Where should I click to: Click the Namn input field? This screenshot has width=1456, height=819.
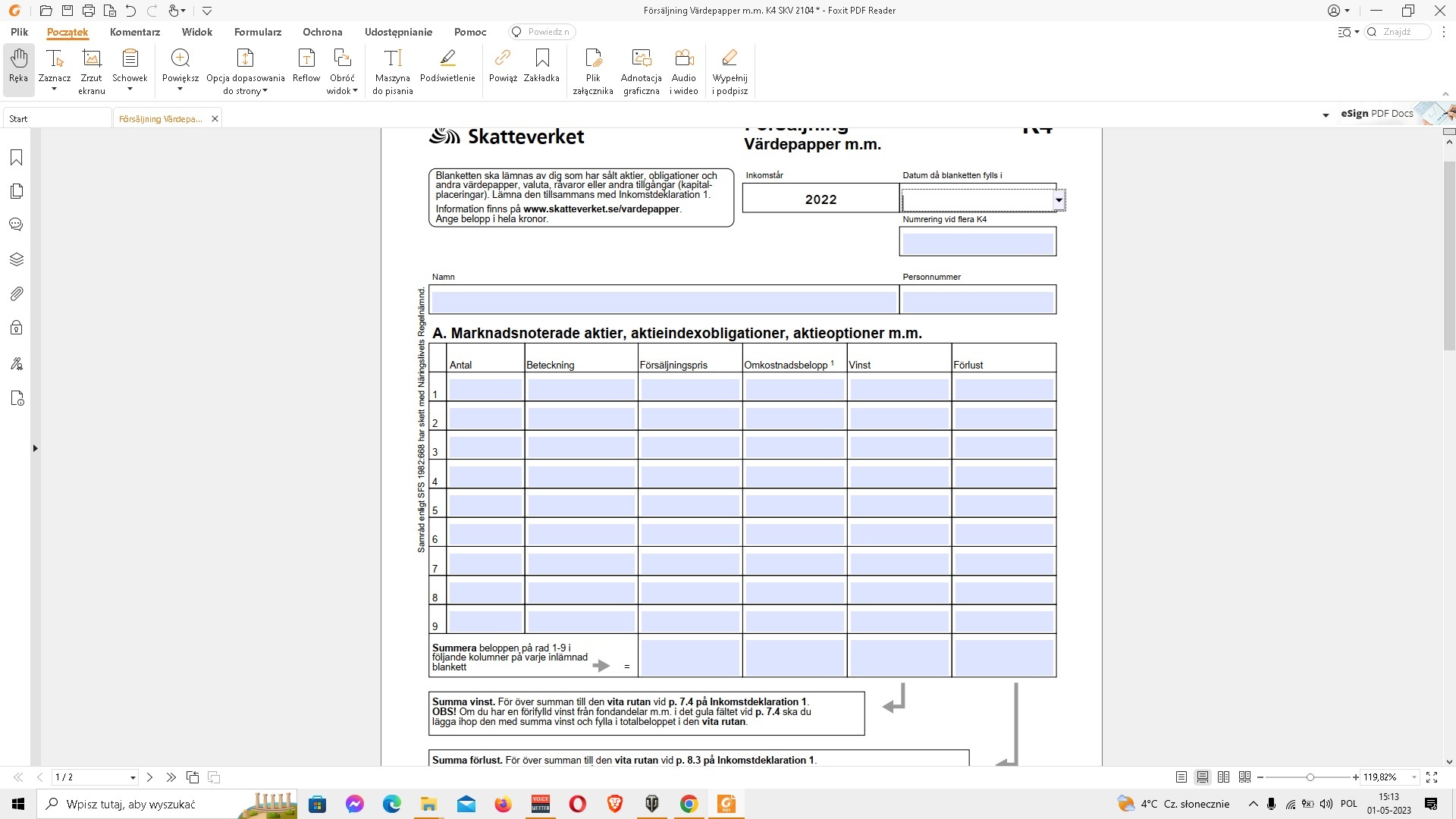[664, 301]
